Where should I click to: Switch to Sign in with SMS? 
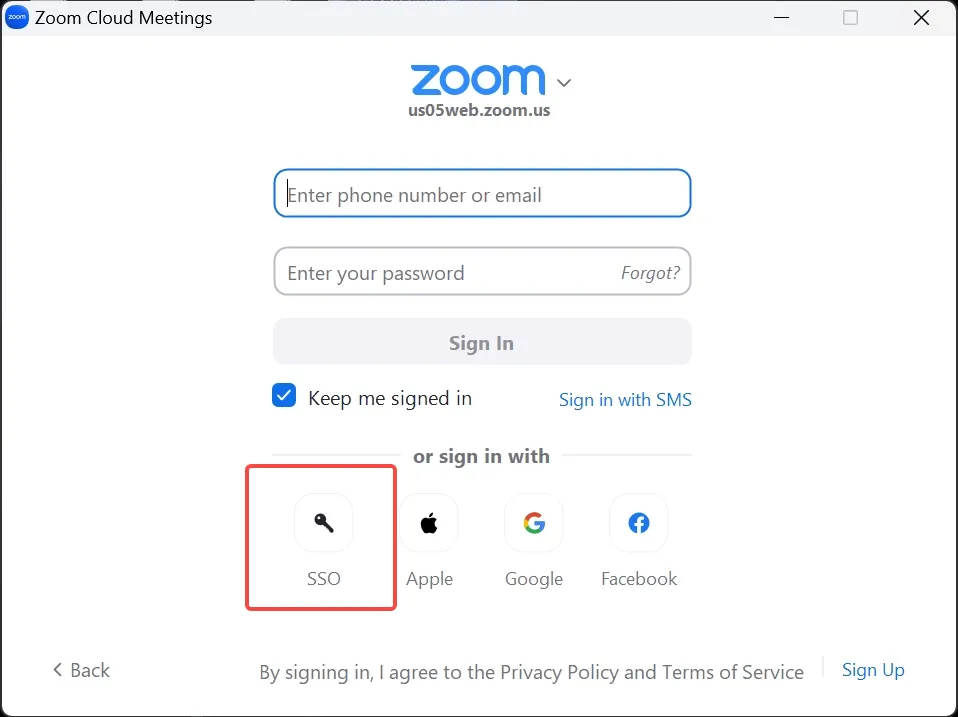point(625,400)
